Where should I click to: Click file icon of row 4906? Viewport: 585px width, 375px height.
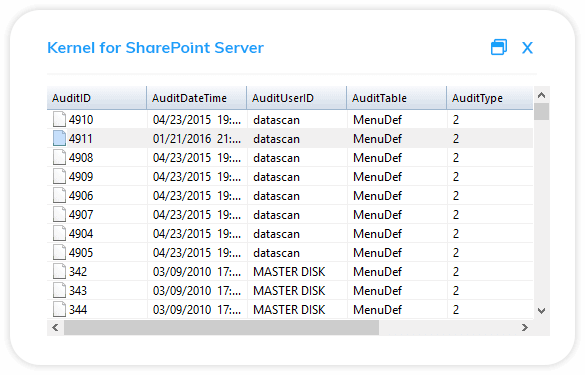(59, 196)
